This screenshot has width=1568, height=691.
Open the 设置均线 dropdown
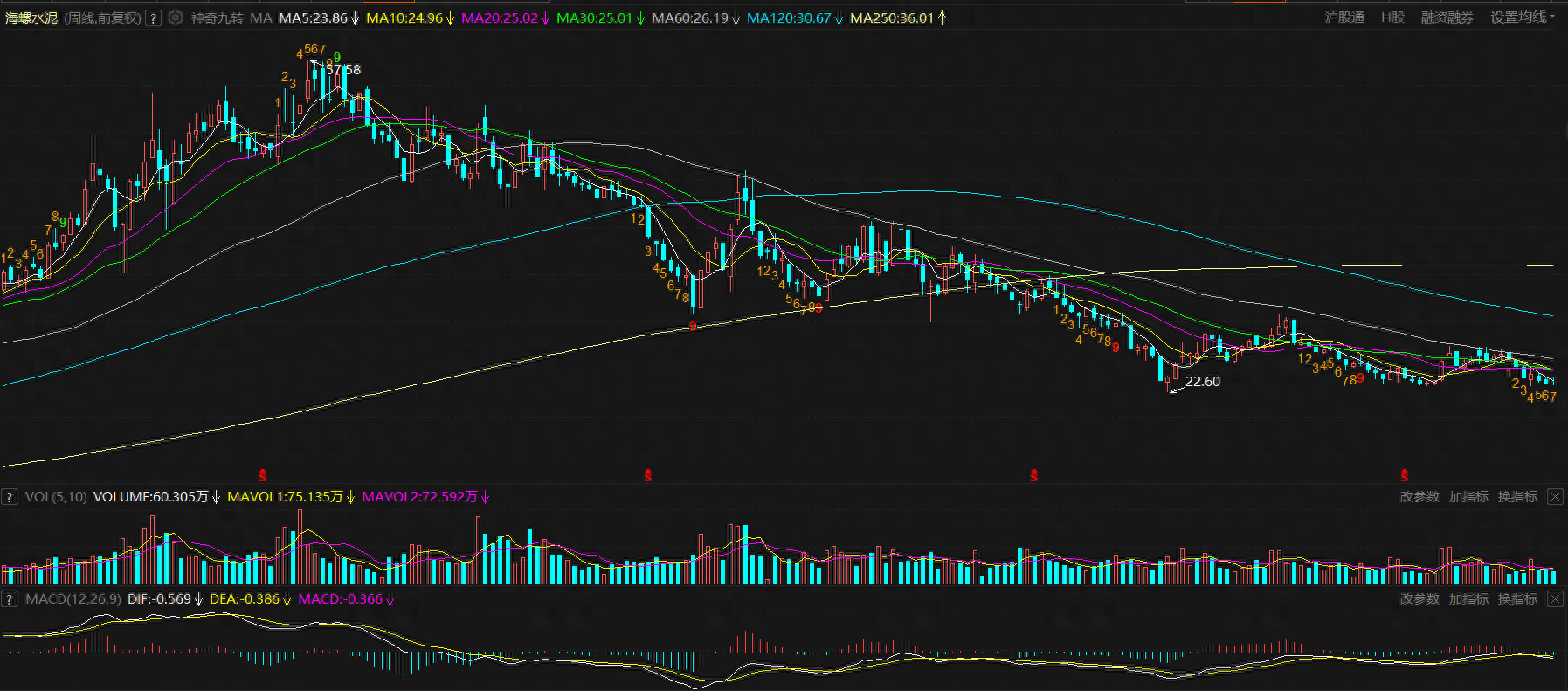pos(1522,17)
